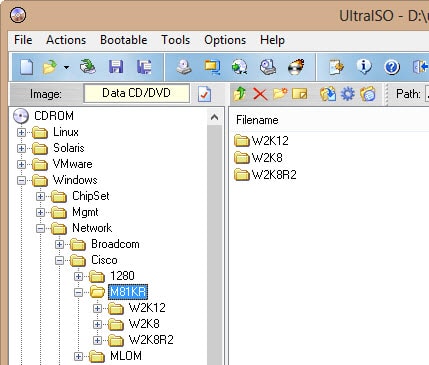Open the Actions menu

coord(66,40)
